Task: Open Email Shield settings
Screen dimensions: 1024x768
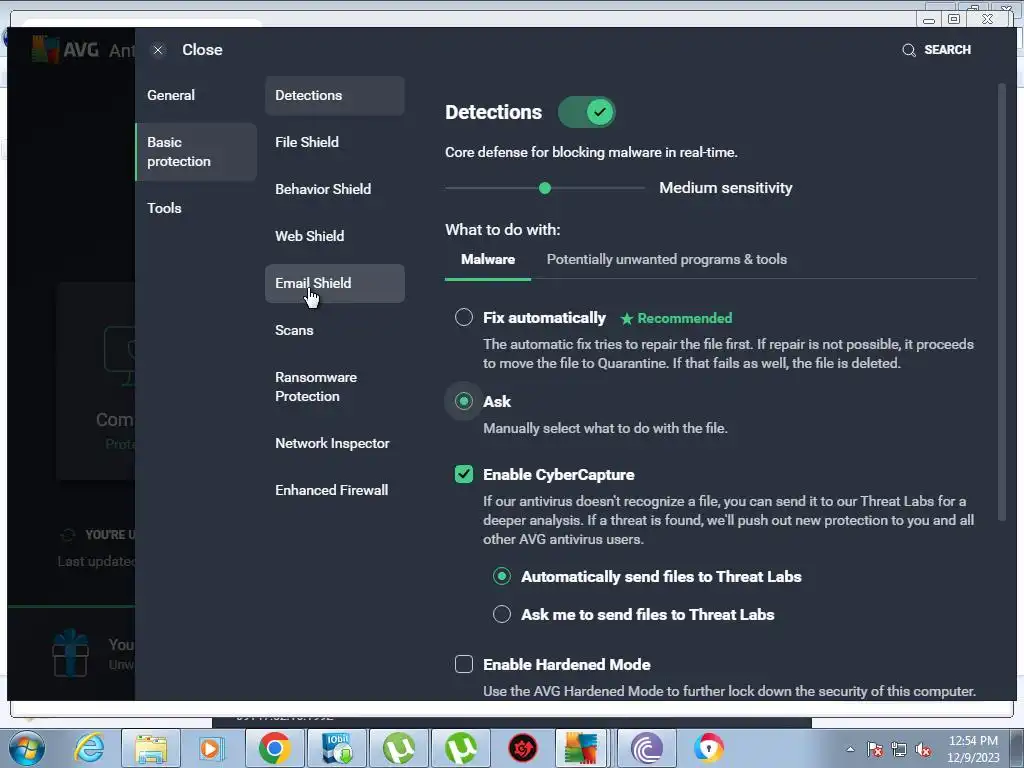Action: [334, 283]
